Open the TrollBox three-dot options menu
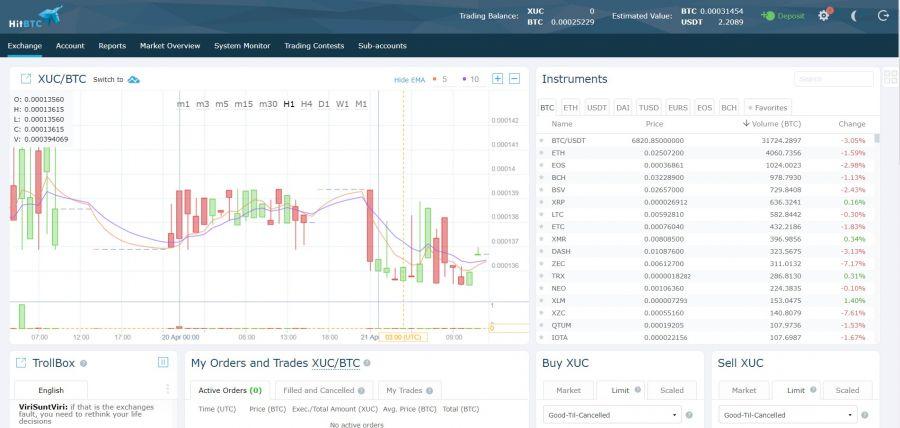Viewport: 900px width, 428px height. tap(168, 389)
